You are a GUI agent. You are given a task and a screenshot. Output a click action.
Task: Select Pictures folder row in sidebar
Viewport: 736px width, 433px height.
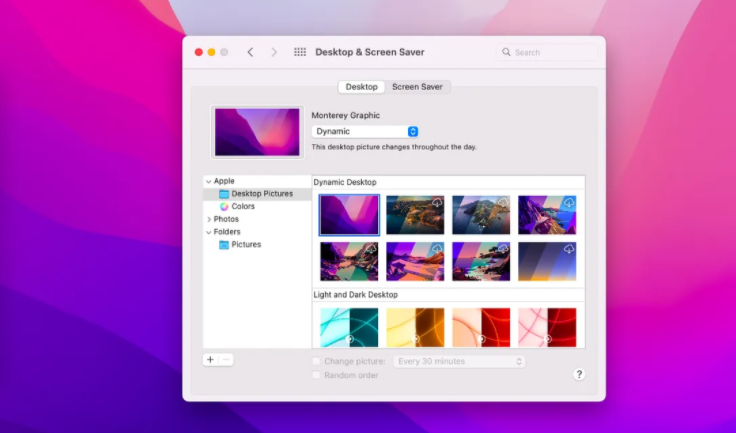(257, 245)
